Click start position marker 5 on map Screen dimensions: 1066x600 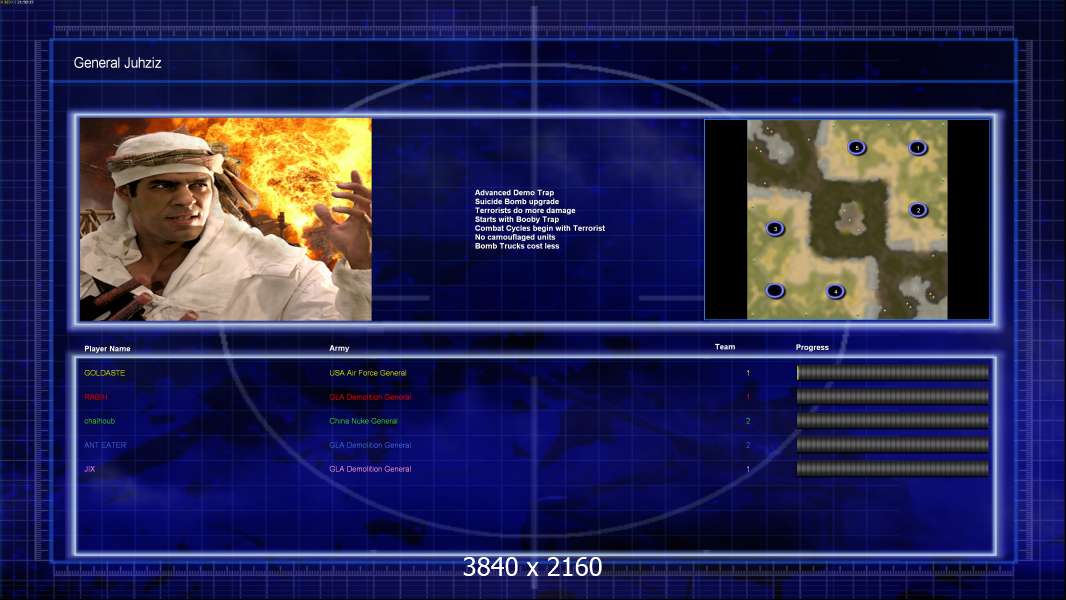click(857, 147)
